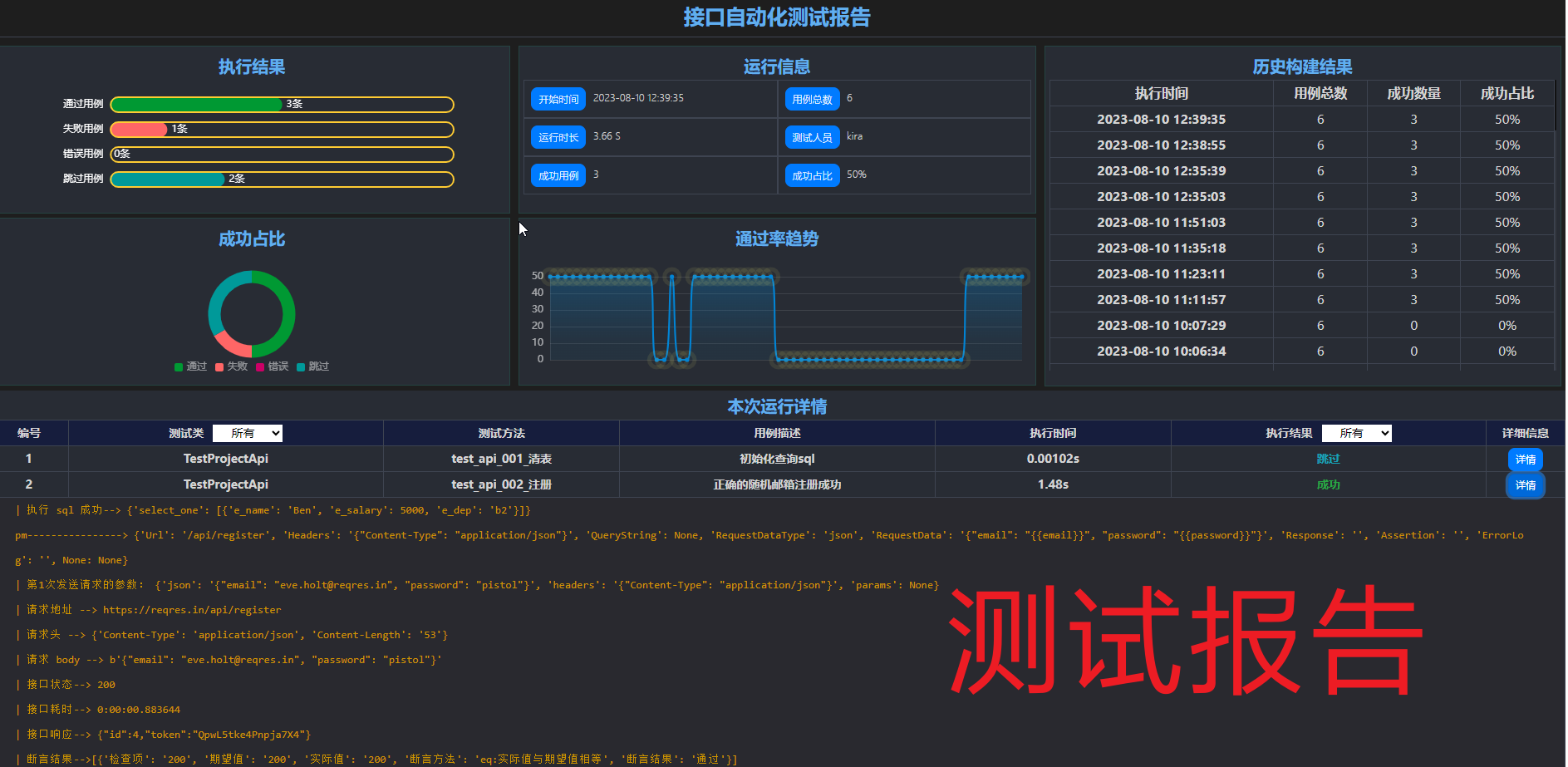Toggle the 通过 legend item
Image resolution: width=1568 pixels, height=767 pixels.
tap(191, 366)
